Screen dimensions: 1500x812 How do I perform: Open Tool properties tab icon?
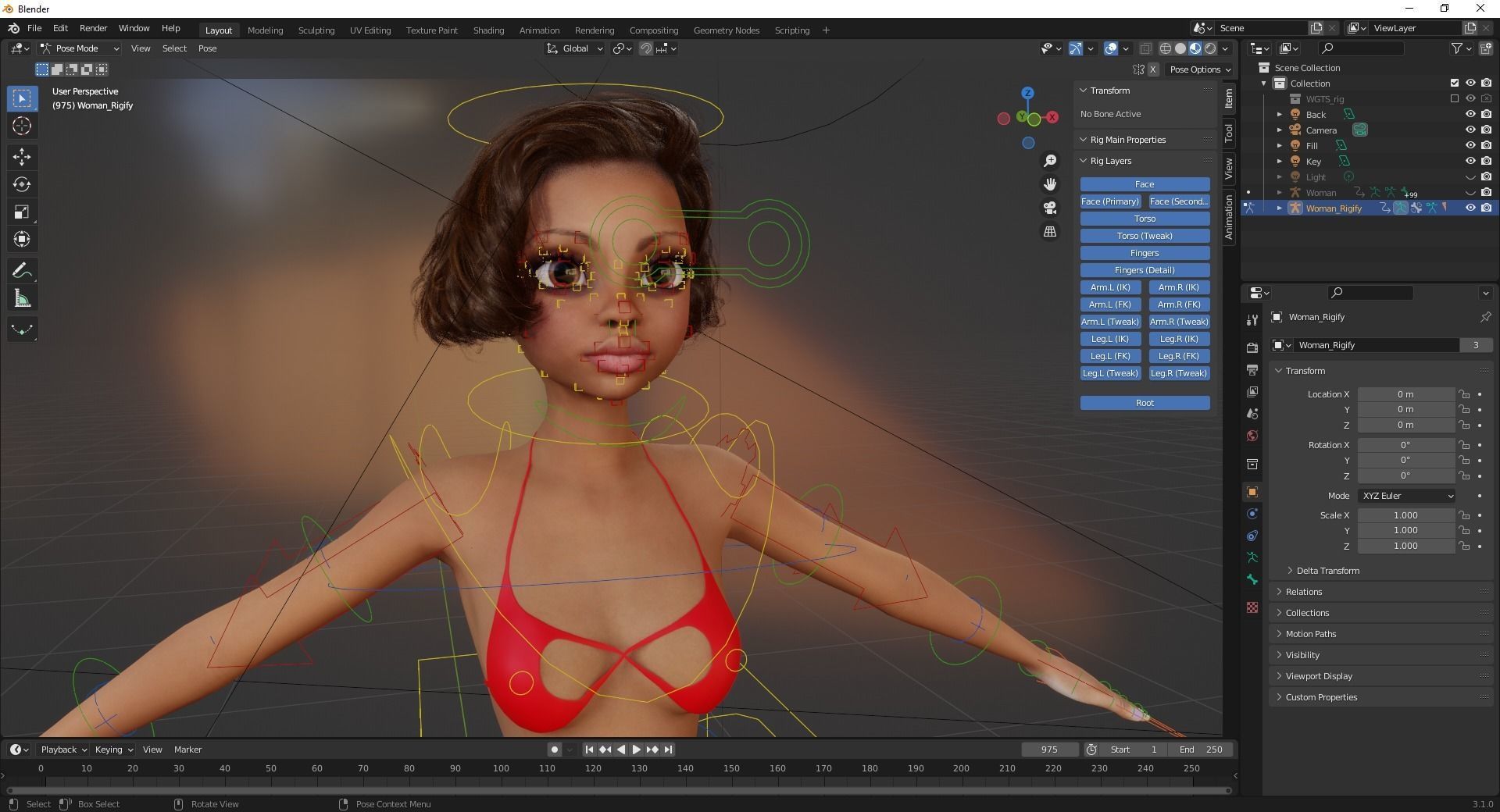(x=1252, y=320)
